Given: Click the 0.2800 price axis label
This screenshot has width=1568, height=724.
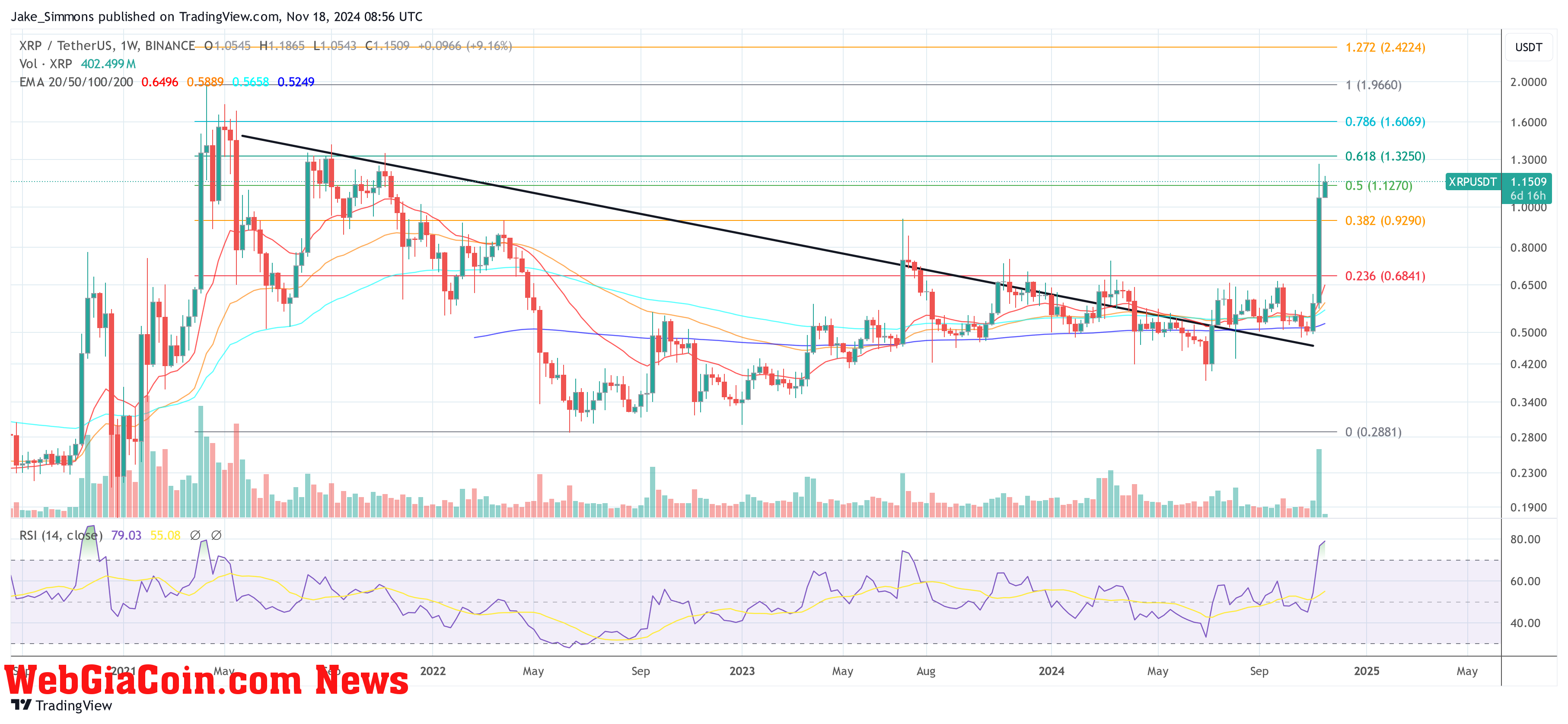Looking at the screenshot, I should point(1528,438).
